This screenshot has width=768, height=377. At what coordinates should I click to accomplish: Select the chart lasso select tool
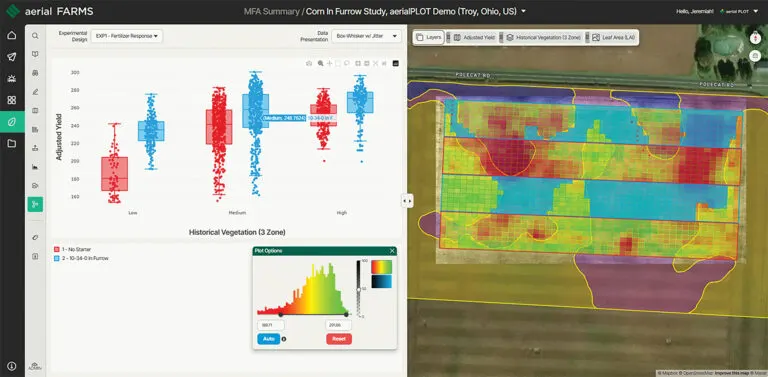pyautogui.click(x=347, y=63)
